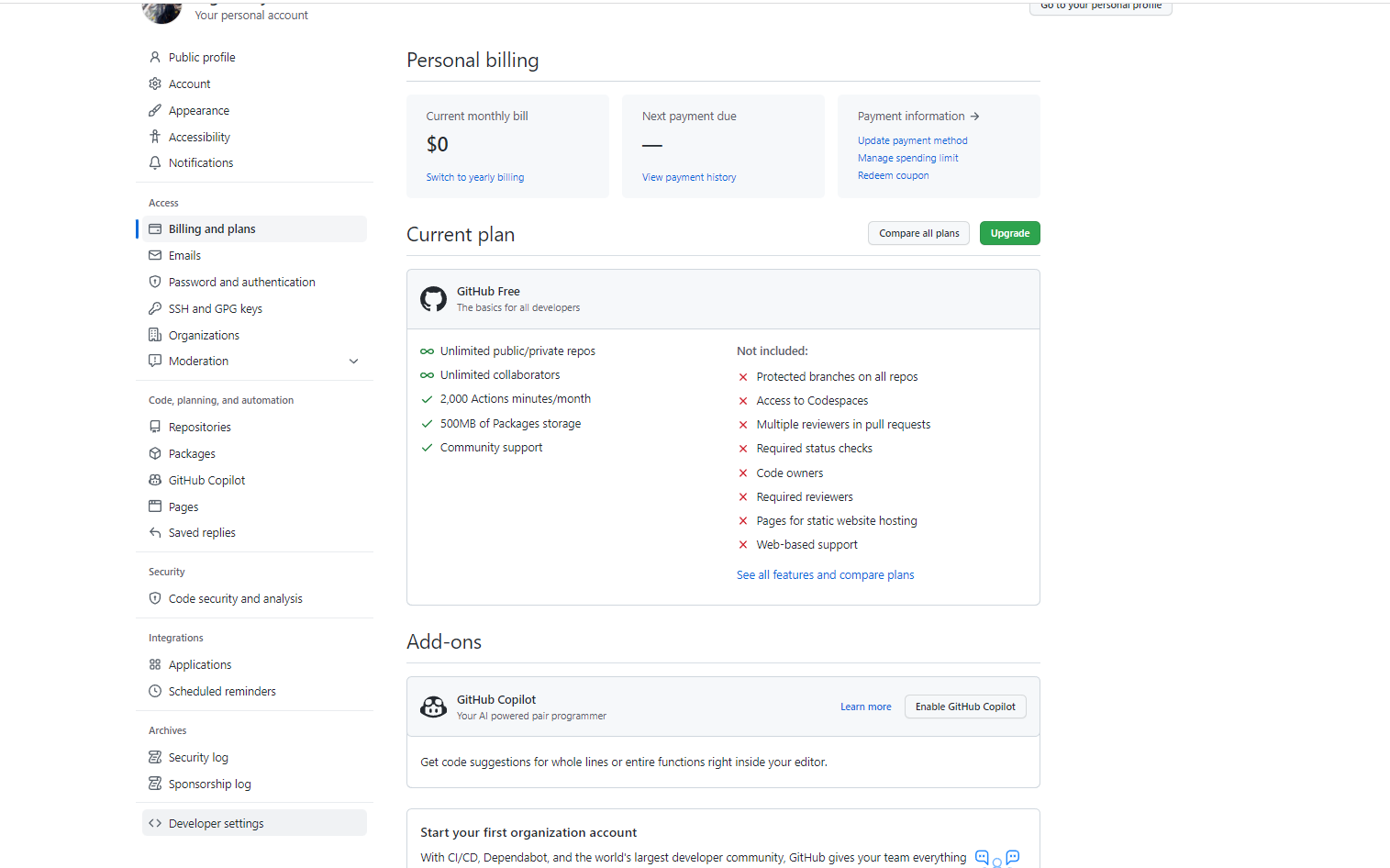Click Go to your personal profile button
Screen dimensions: 1390x868
click(x=1100, y=6)
